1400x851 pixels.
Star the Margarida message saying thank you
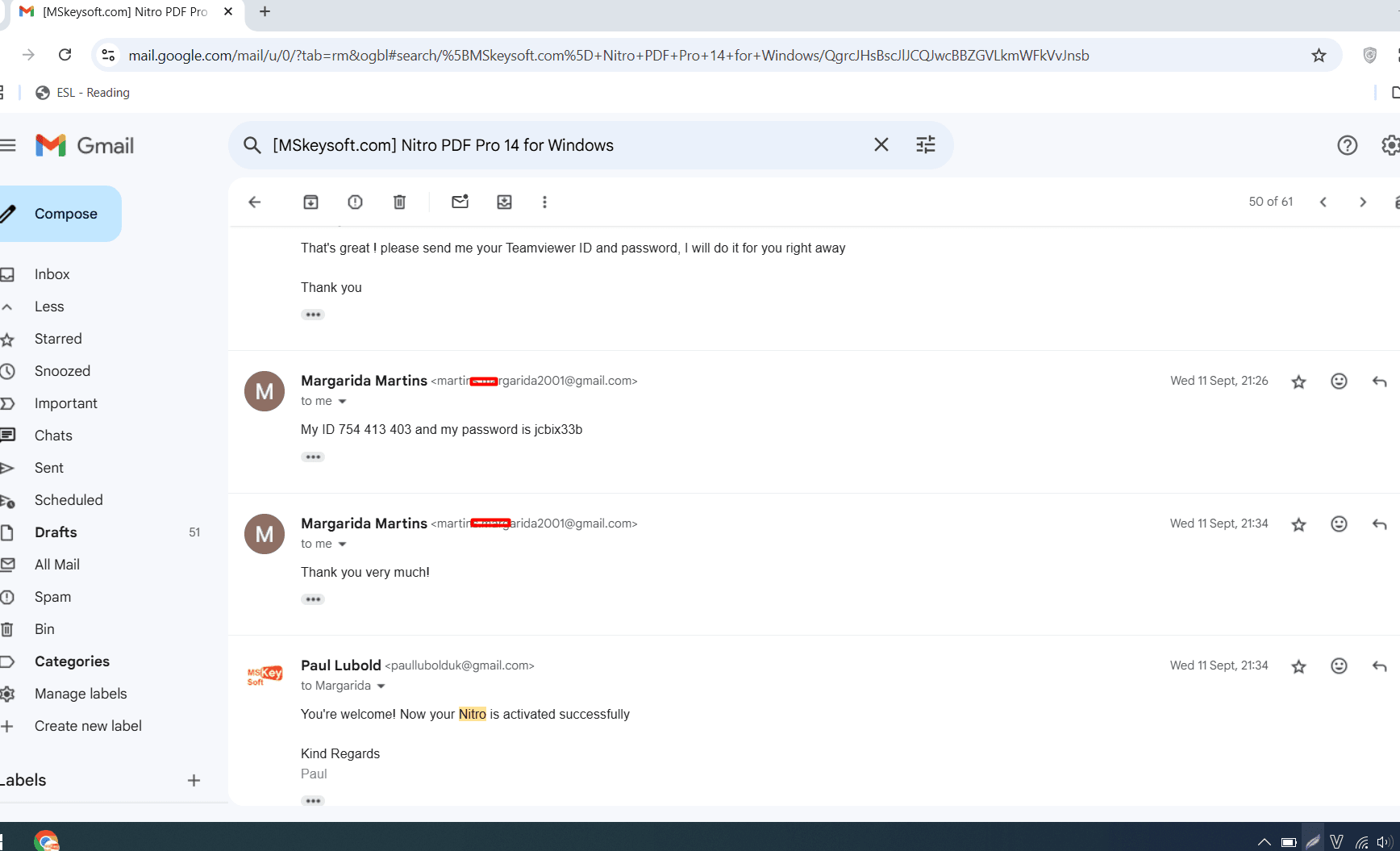click(1298, 524)
